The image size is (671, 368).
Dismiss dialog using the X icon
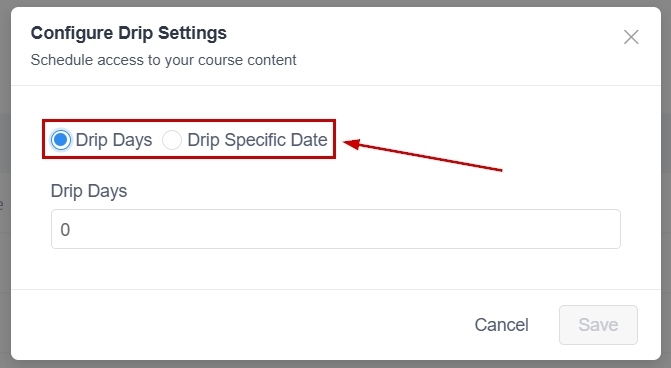pos(631,37)
